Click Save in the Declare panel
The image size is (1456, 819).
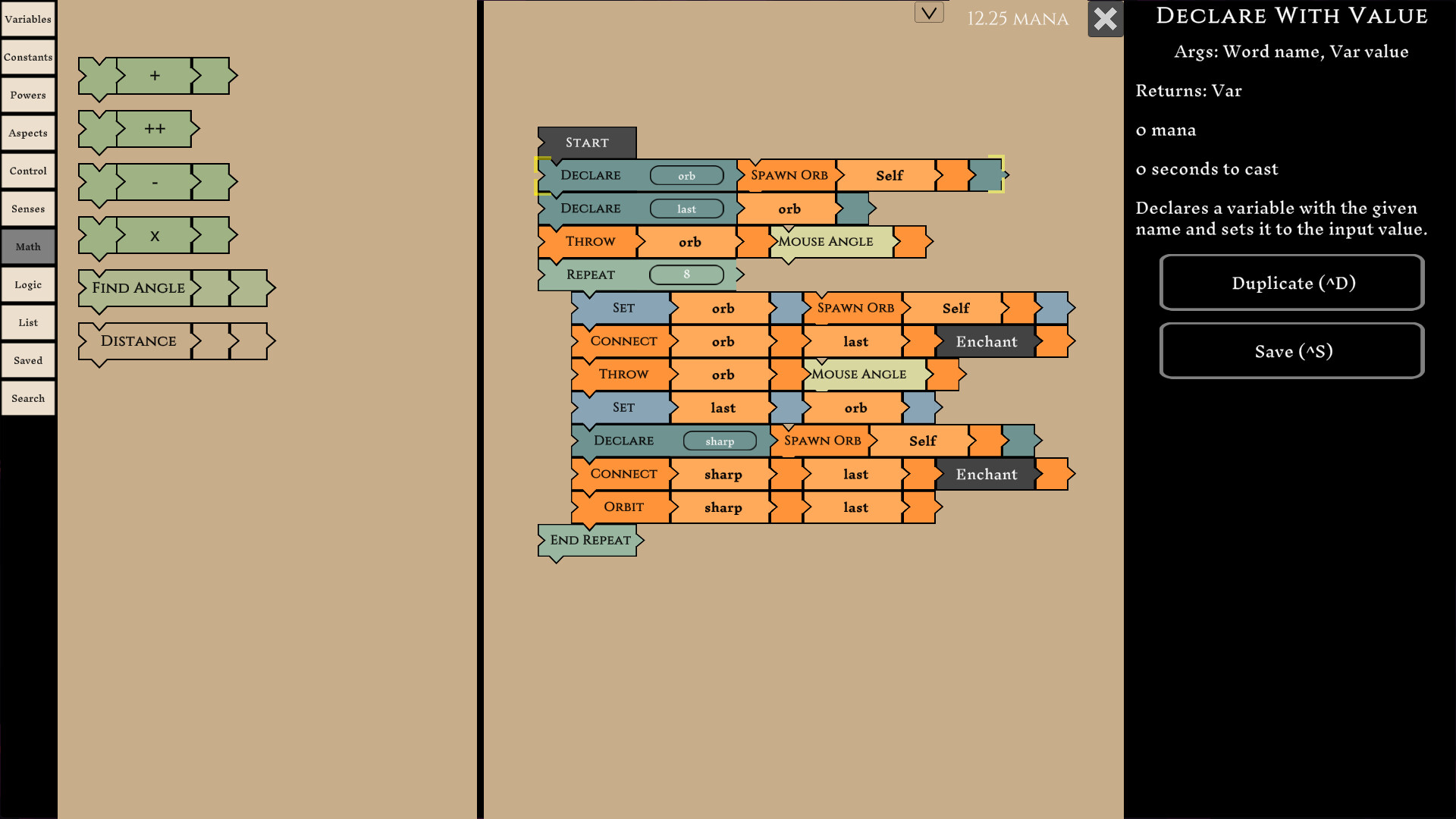[1291, 350]
